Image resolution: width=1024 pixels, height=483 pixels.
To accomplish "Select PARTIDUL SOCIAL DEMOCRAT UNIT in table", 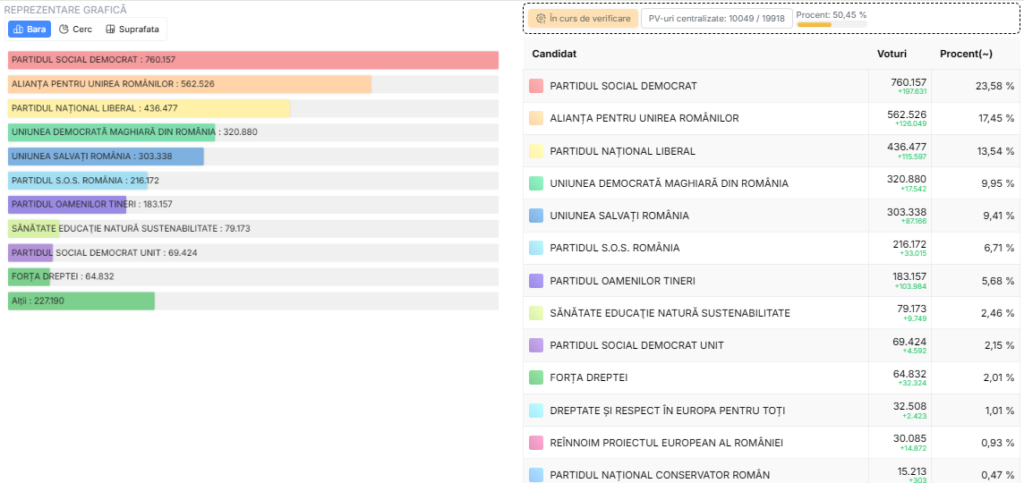I will pos(637,345).
